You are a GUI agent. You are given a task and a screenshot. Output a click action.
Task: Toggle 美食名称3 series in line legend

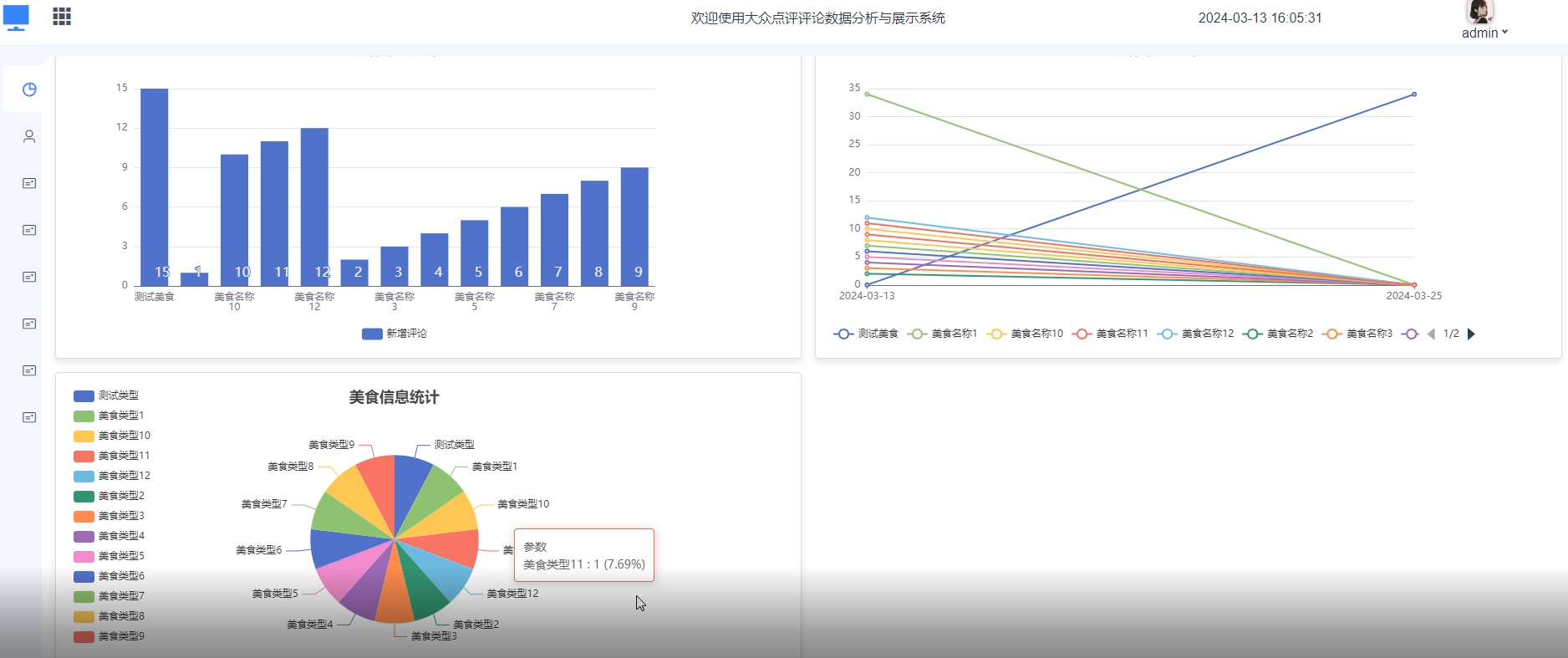pos(1357,334)
